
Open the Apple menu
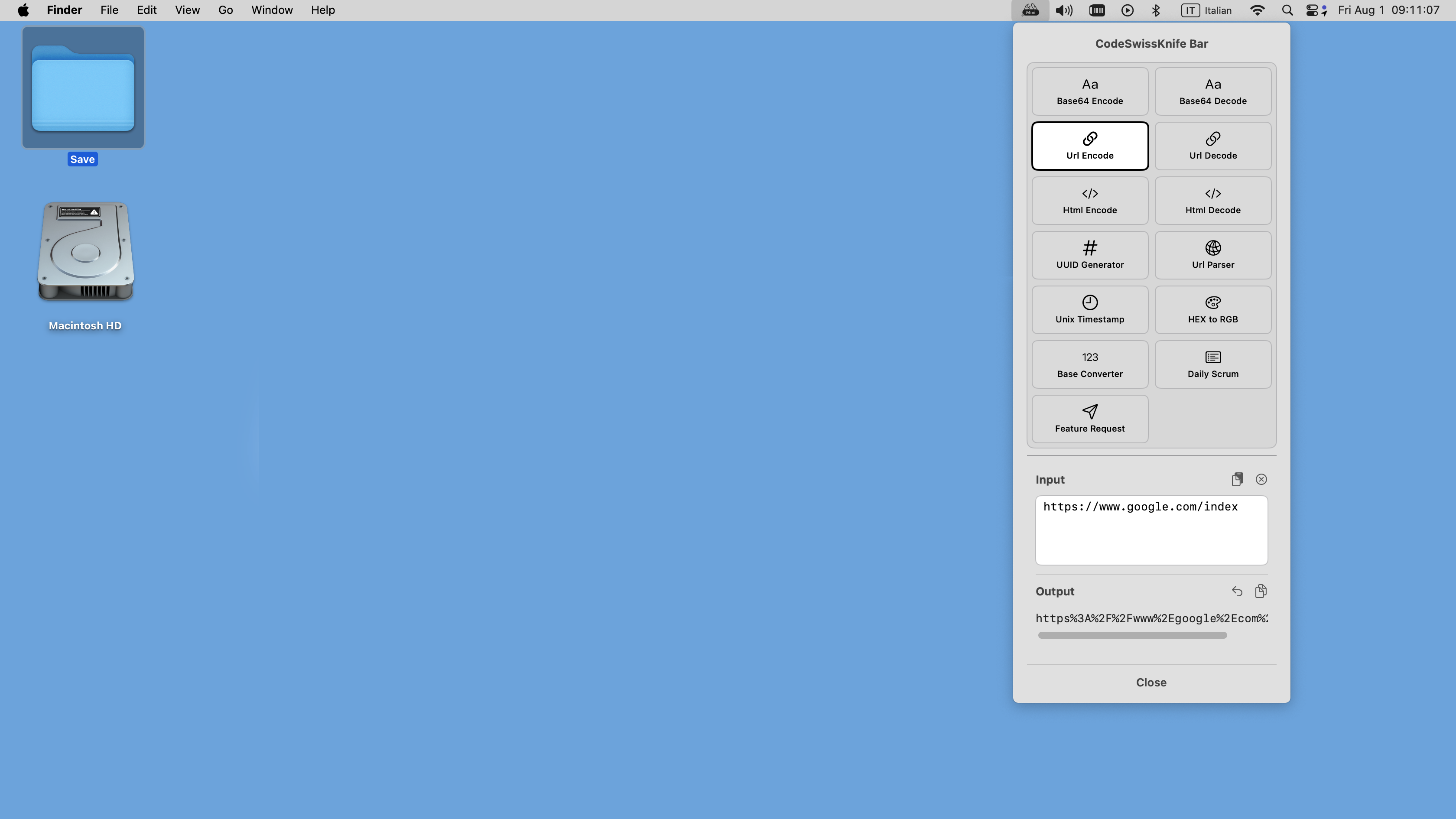pyautogui.click(x=23, y=10)
